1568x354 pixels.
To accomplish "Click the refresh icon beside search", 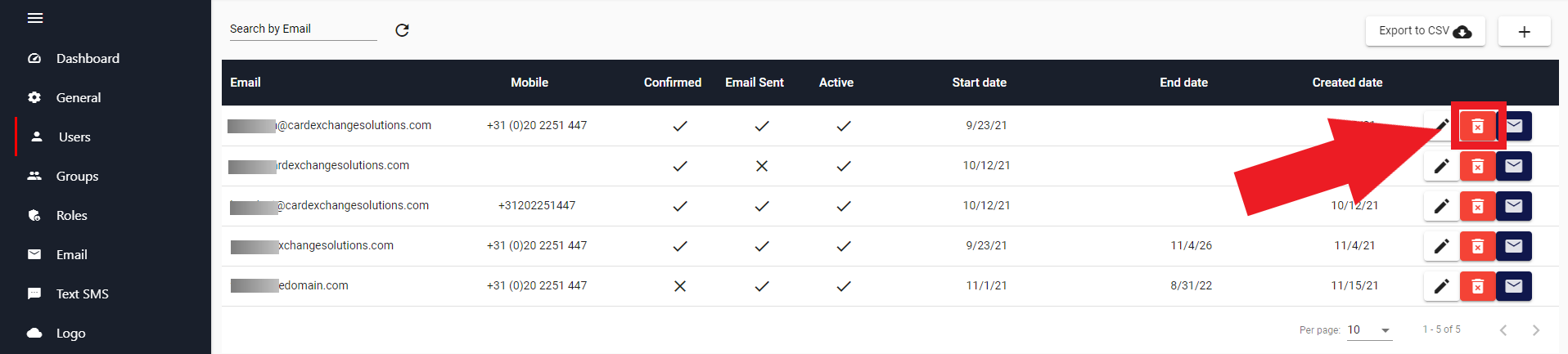I will pyautogui.click(x=402, y=30).
